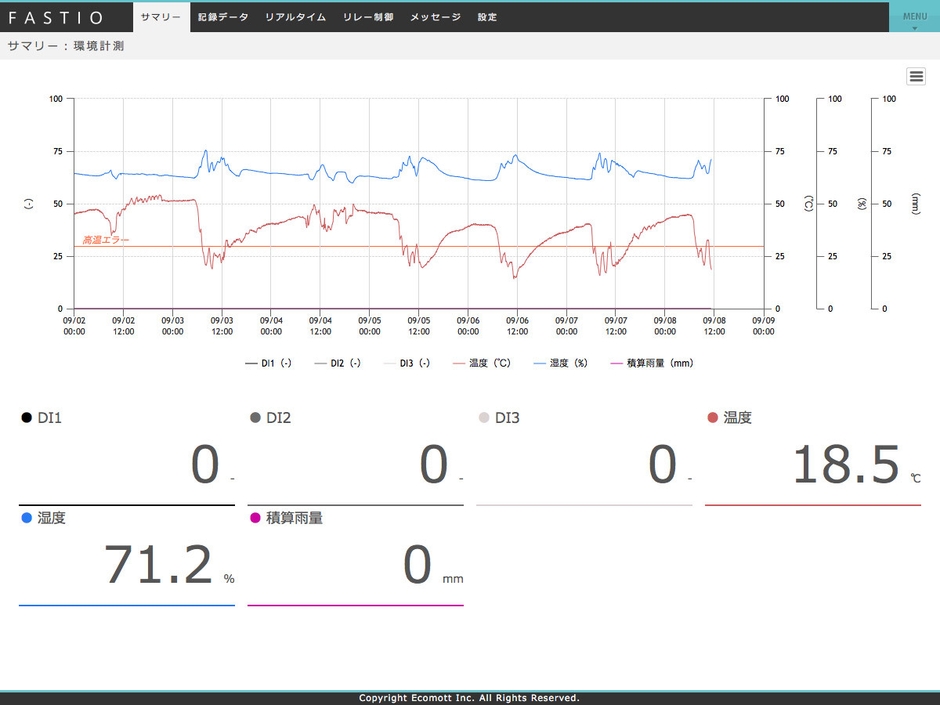Click the blue 湿度 color dot
This screenshot has width=940, height=705.
pos(27,518)
